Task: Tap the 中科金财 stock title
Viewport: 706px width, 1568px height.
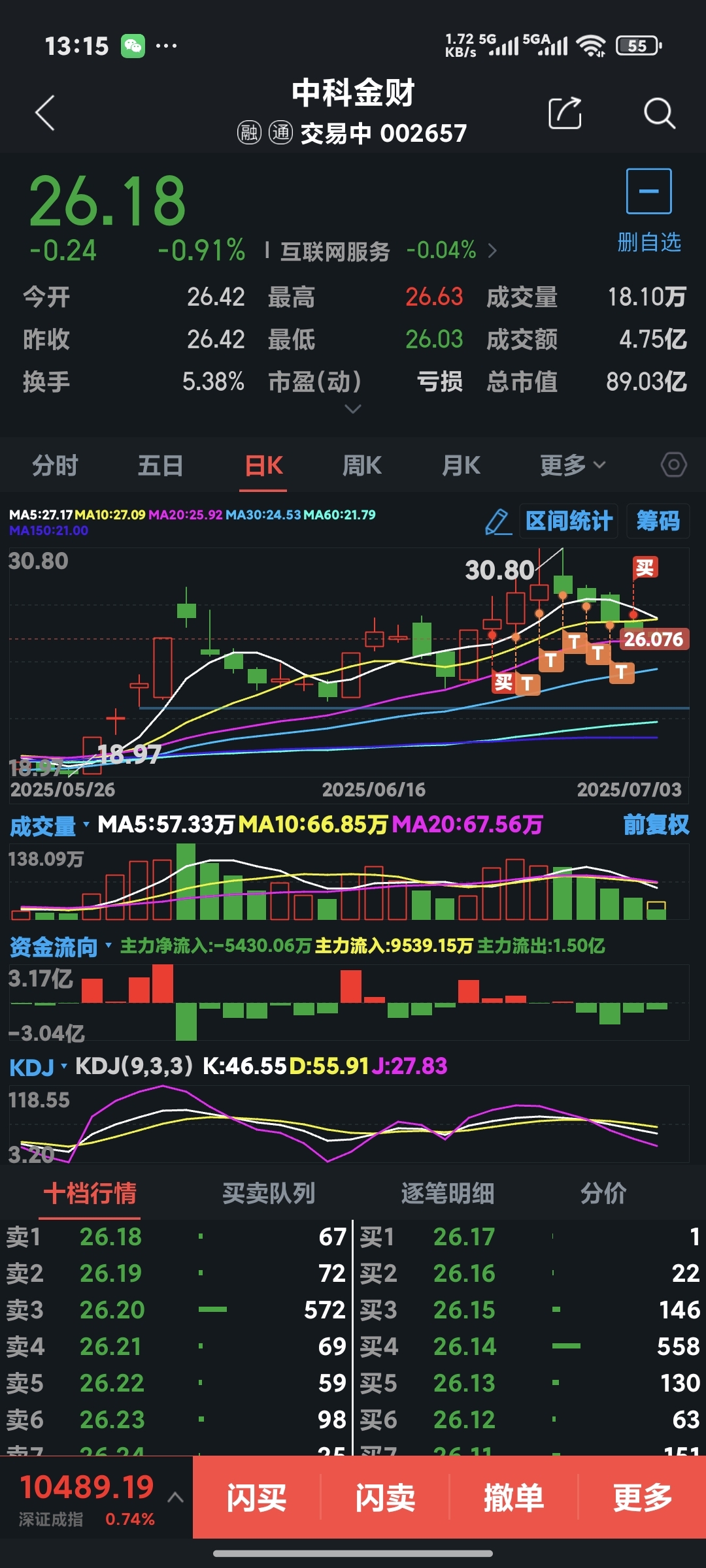Action: 353,93
